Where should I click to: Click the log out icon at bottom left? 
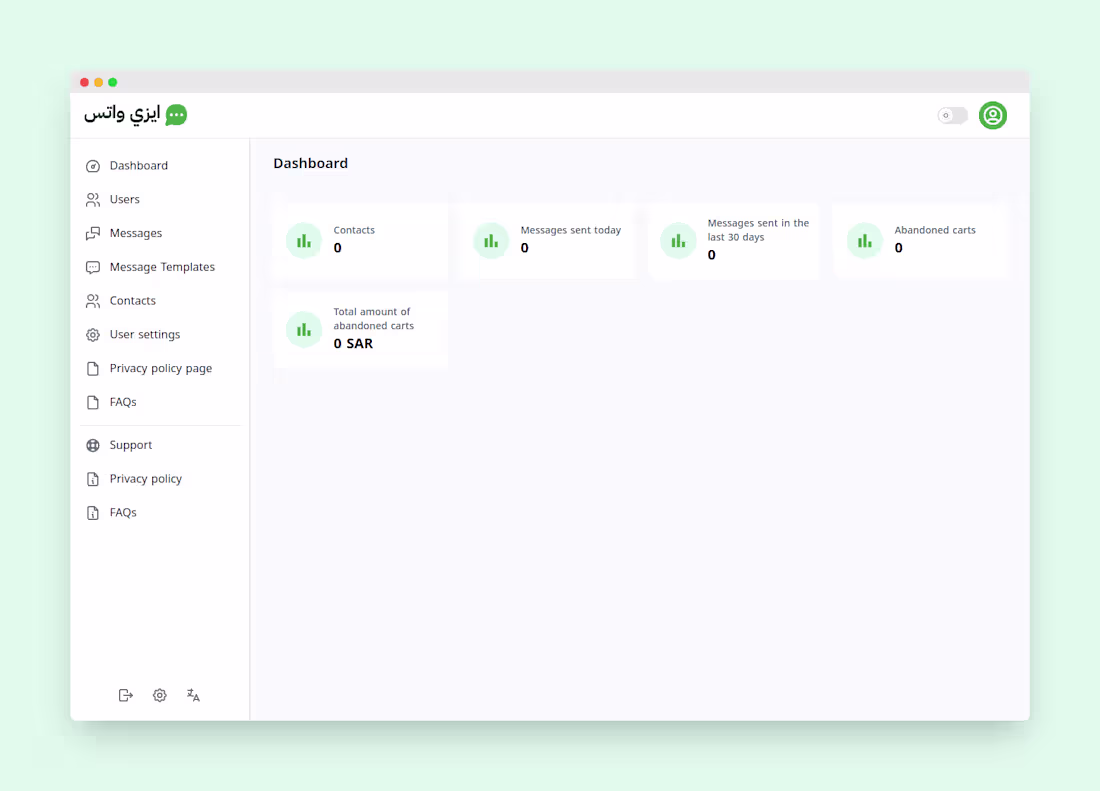point(126,695)
